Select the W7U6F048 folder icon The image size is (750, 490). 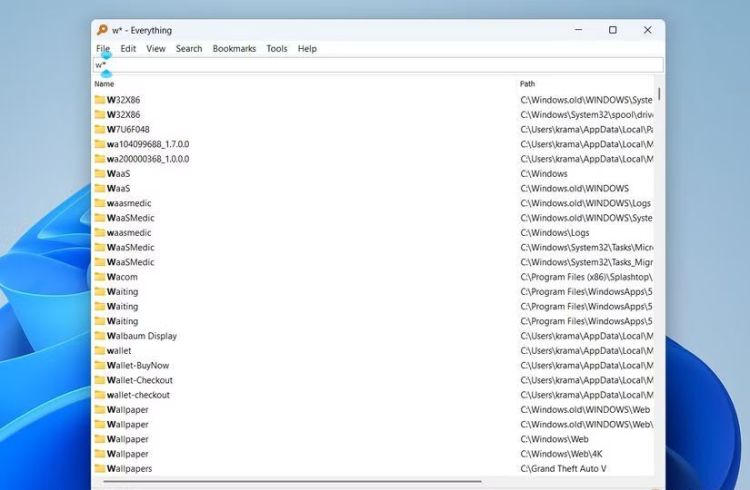click(x=100, y=129)
